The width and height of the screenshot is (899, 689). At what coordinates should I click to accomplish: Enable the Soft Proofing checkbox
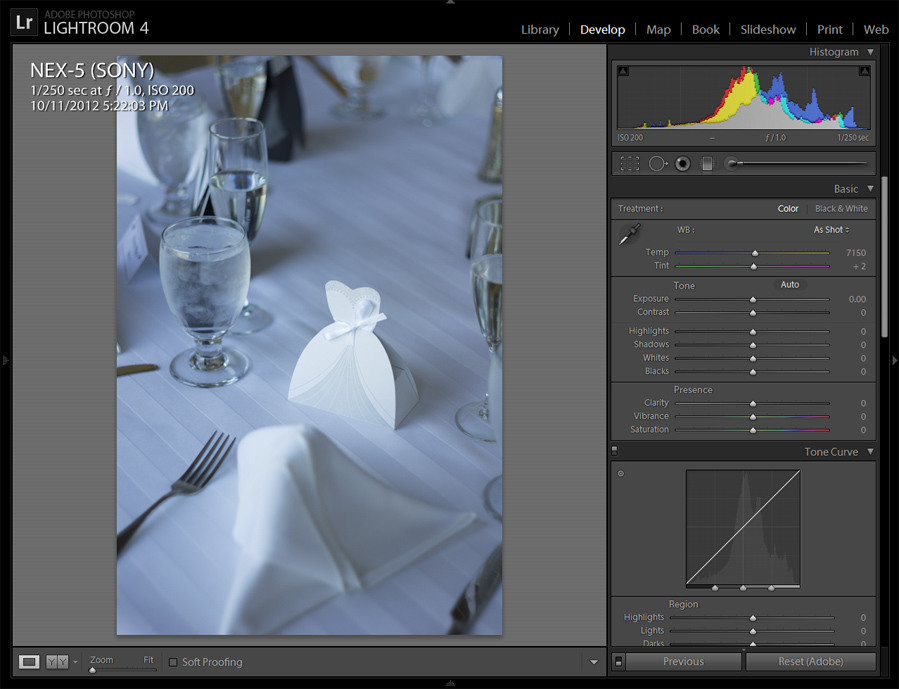pos(174,662)
